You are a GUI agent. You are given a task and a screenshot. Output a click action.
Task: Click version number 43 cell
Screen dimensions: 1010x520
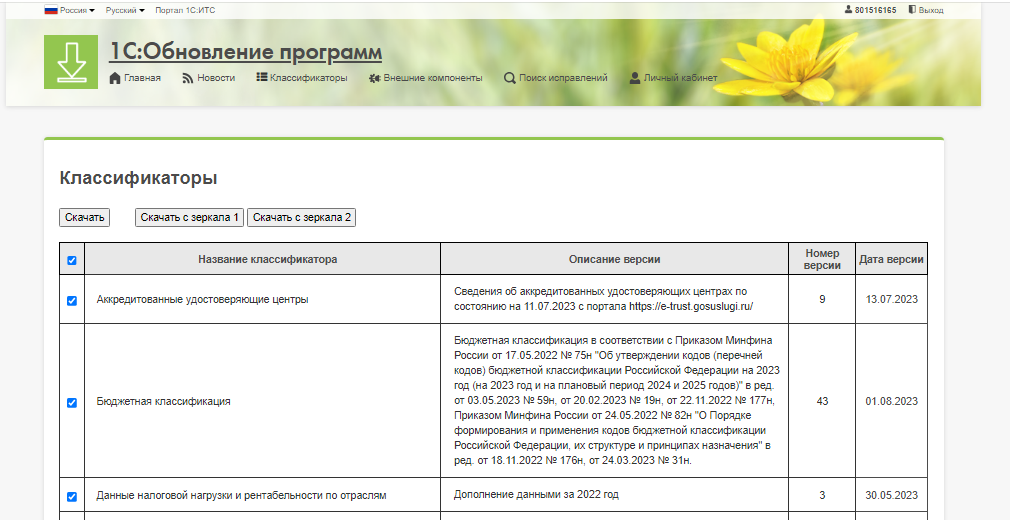coord(823,401)
